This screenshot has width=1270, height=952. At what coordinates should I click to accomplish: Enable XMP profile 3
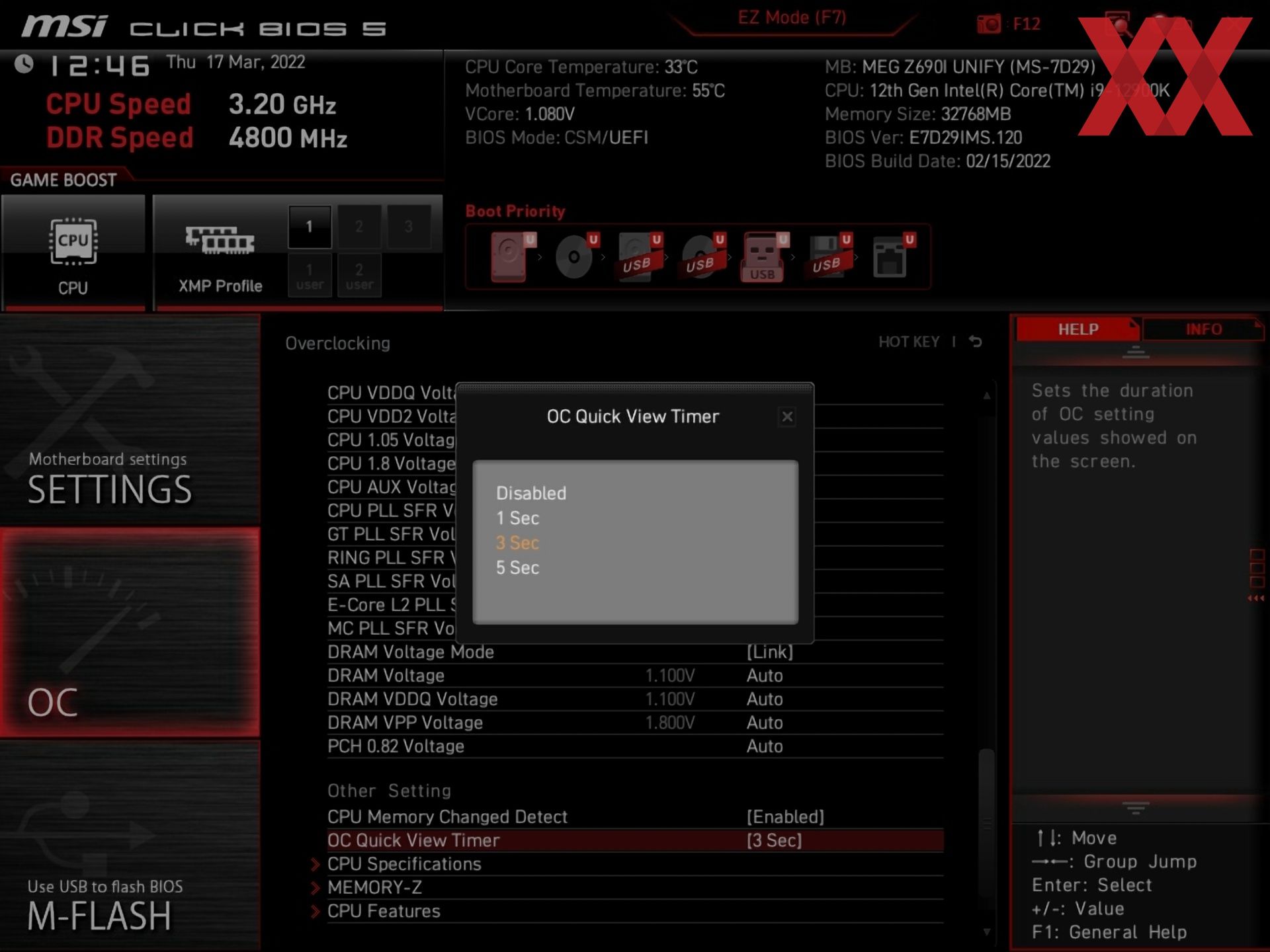(409, 227)
